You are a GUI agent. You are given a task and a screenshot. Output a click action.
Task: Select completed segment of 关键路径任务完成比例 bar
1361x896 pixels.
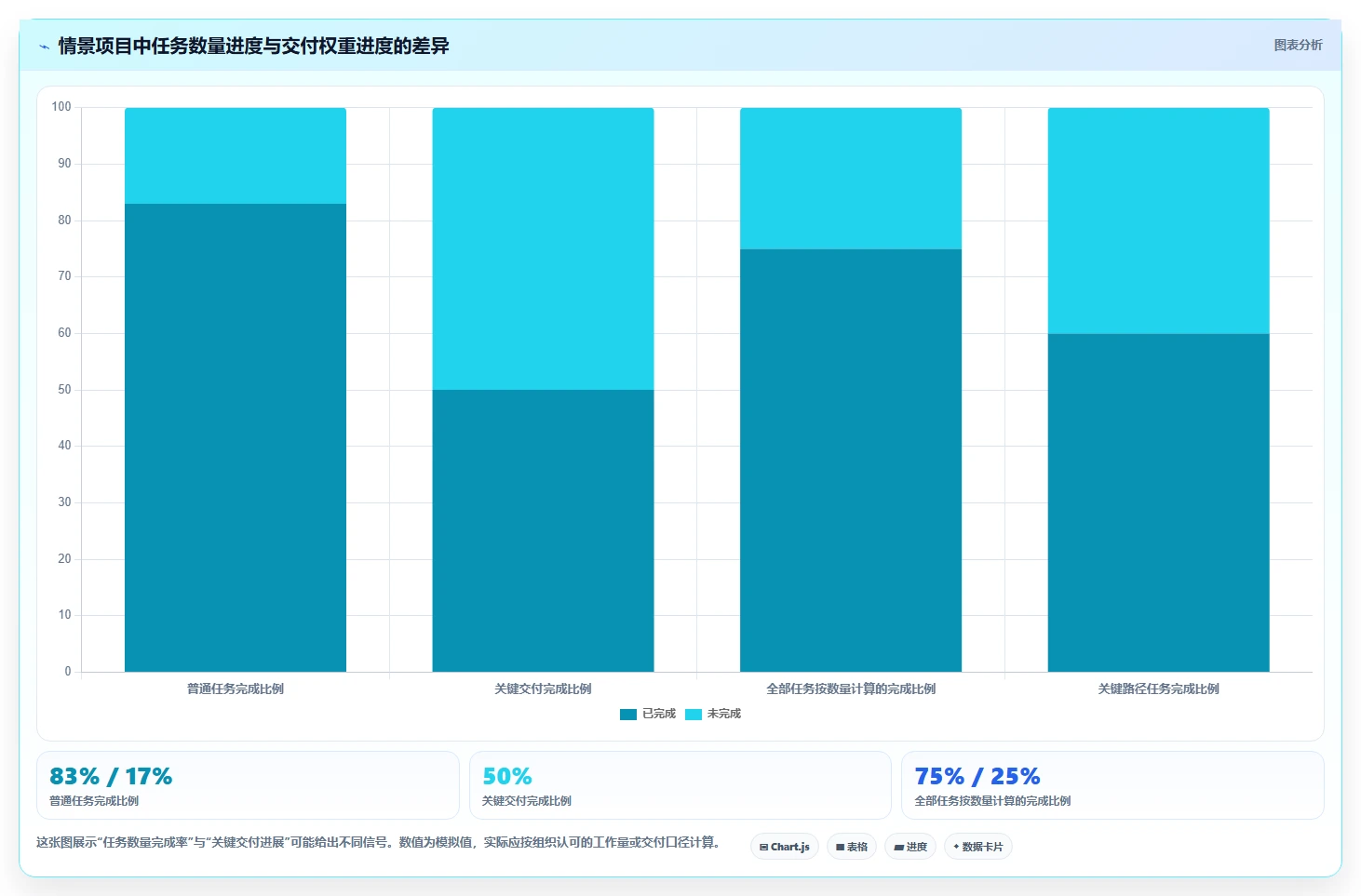1158,502
